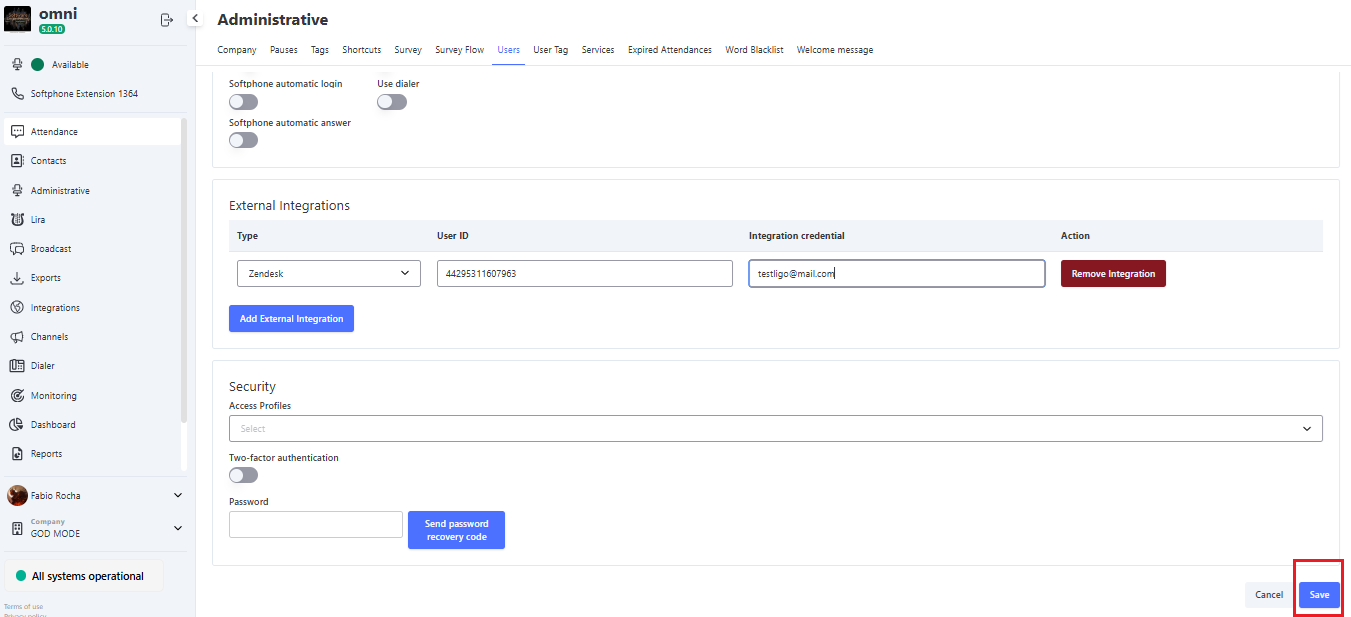Open the Services tab
This screenshot has width=1351, height=617.
click(x=598, y=50)
